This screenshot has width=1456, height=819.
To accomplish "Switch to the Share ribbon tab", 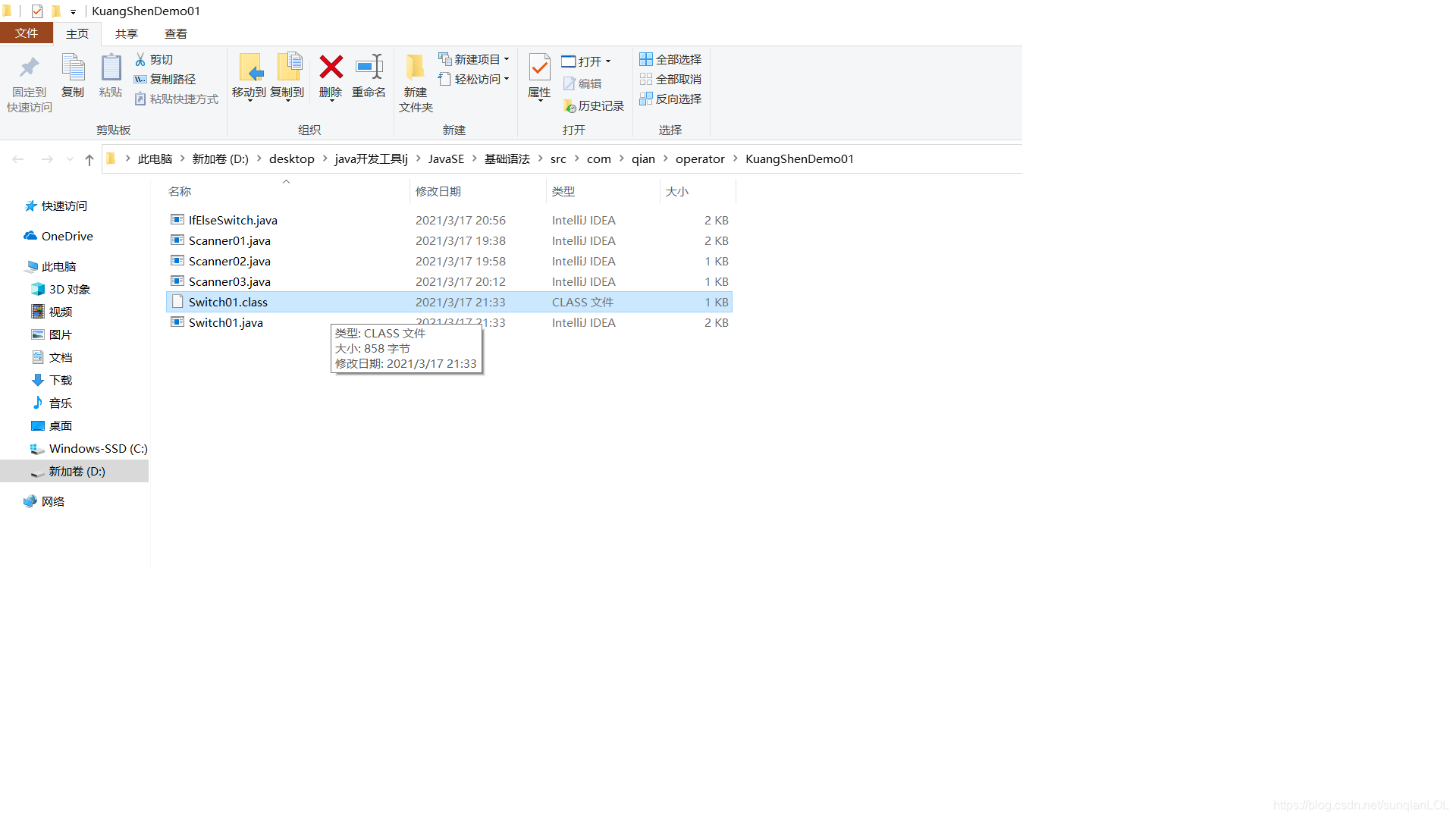I will [127, 33].
